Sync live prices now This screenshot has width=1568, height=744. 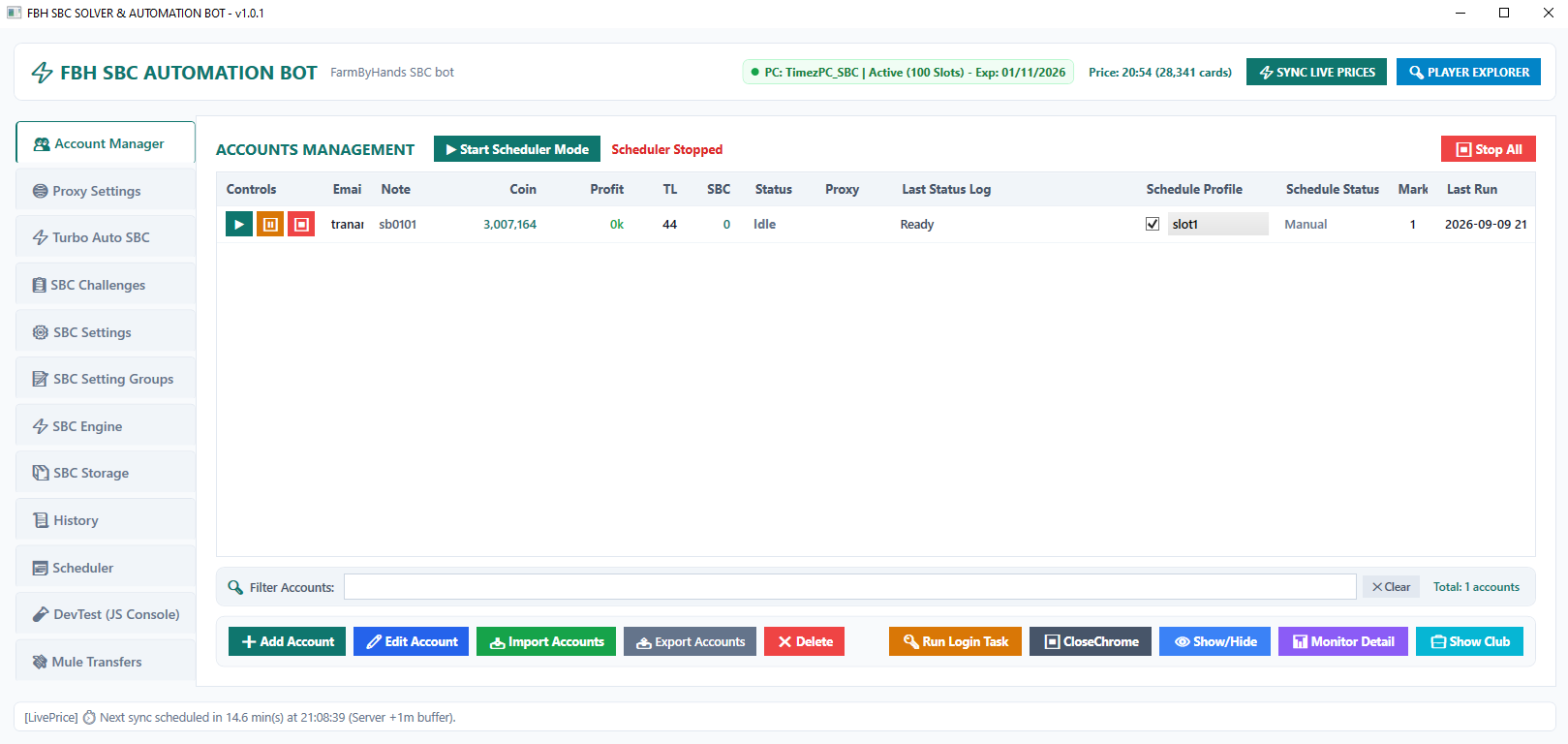[1316, 72]
